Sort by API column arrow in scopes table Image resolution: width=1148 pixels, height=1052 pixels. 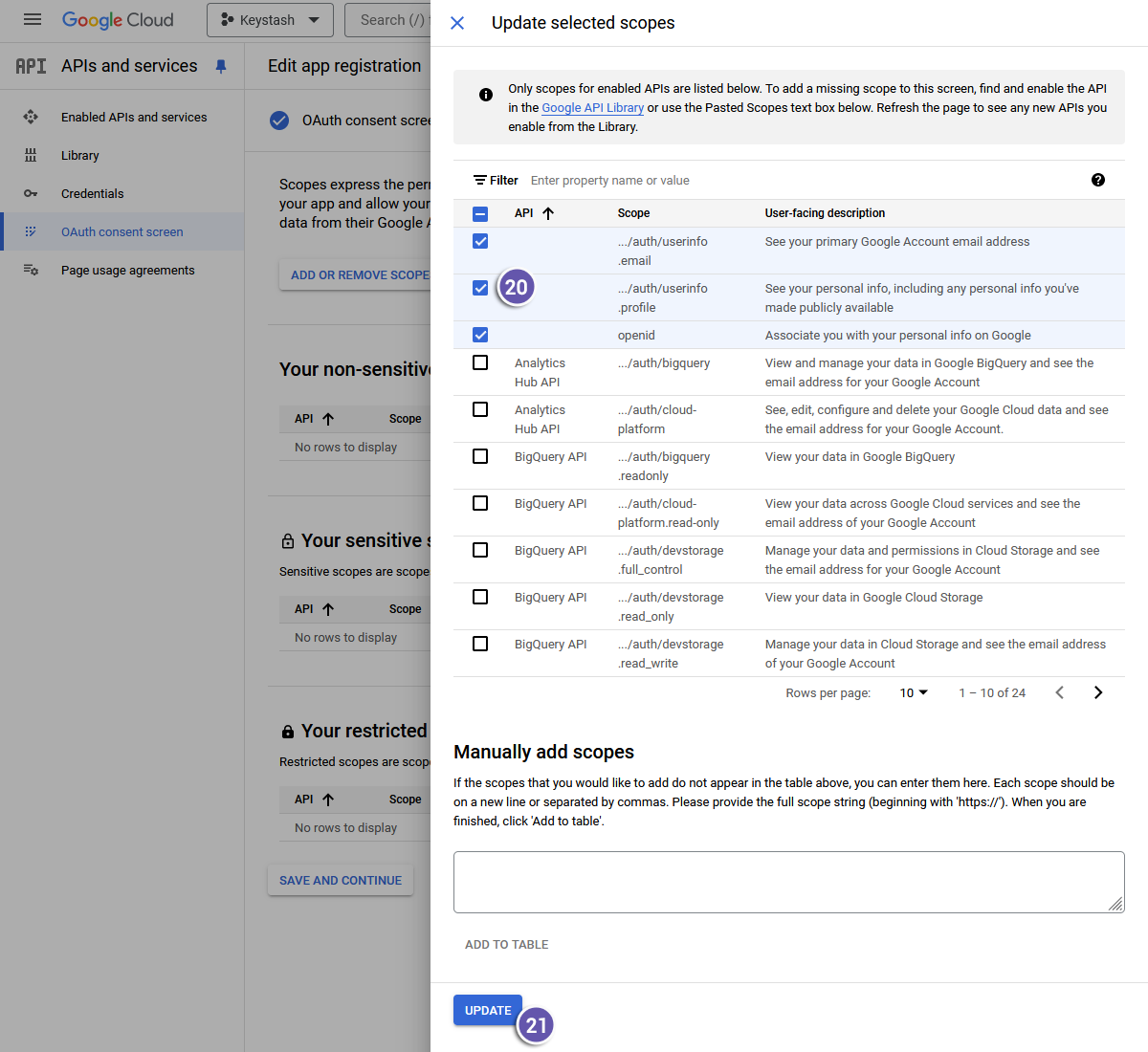tap(548, 213)
